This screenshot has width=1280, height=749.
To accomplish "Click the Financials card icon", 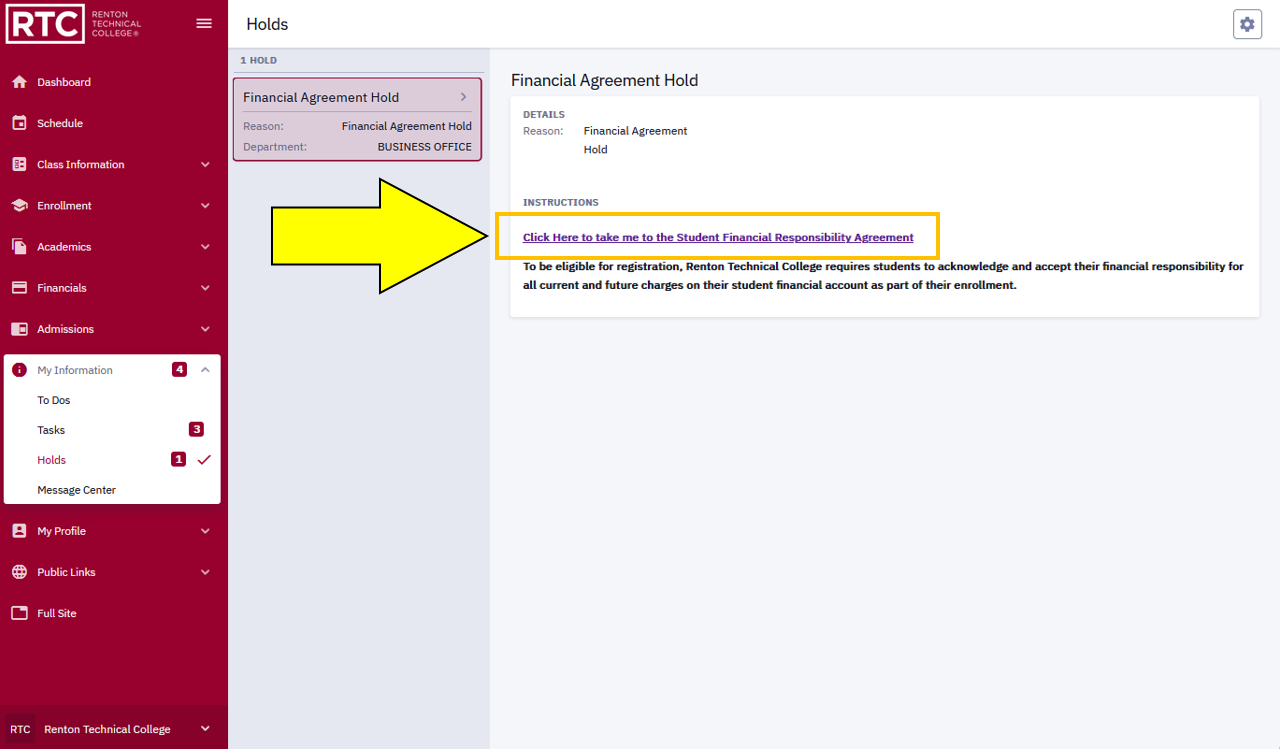I will [19, 287].
